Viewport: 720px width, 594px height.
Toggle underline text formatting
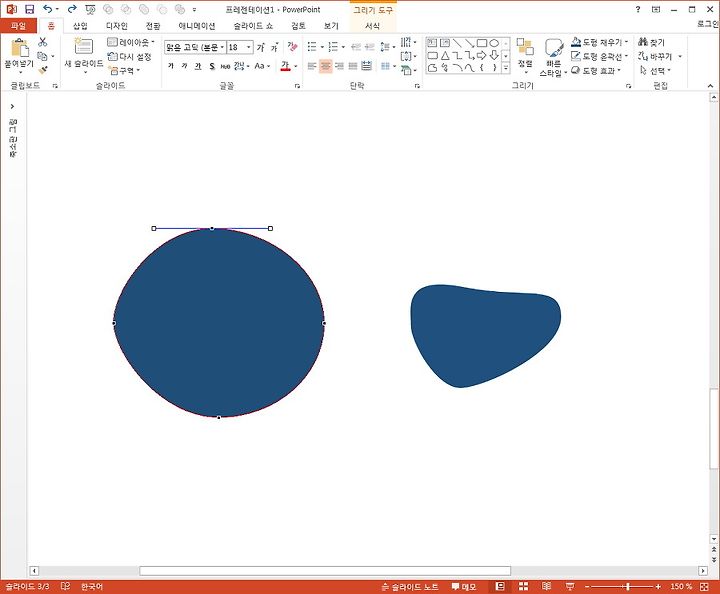[198, 67]
